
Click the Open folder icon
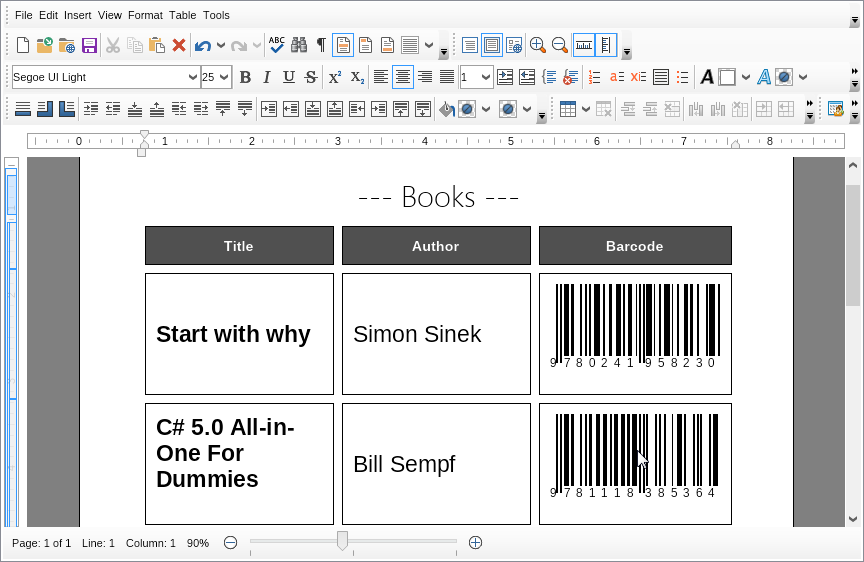point(45,45)
